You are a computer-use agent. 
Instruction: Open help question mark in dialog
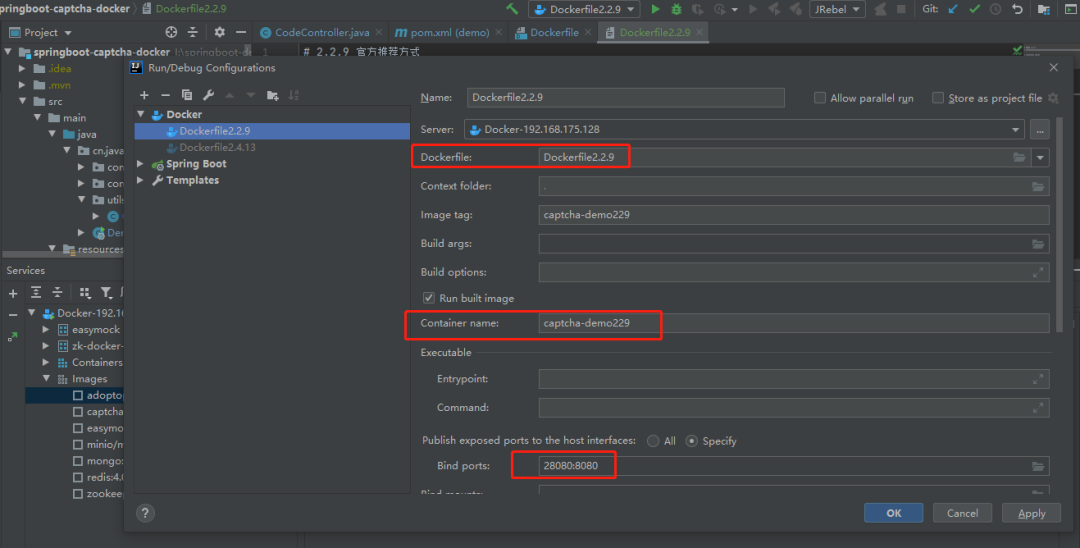pyautogui.click(x=145, y=513)
